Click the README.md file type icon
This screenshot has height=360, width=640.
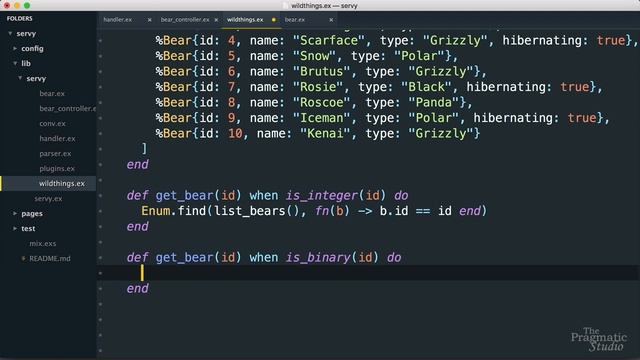pyautogui.click(x=23, y=258)
